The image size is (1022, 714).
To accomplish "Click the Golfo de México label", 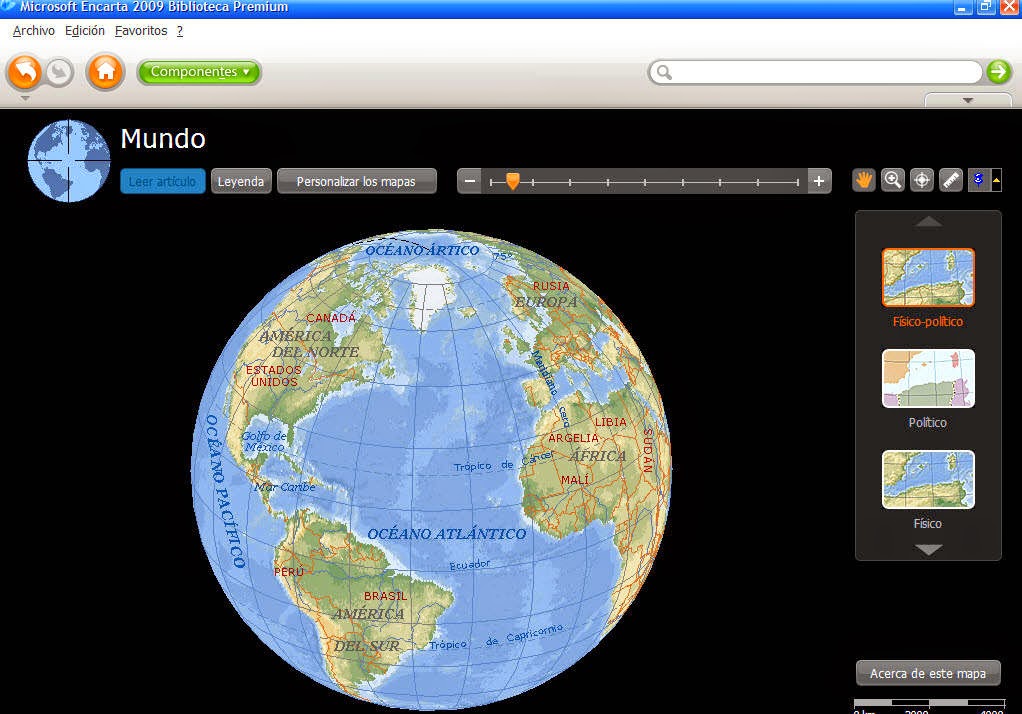I will (264, 441).
